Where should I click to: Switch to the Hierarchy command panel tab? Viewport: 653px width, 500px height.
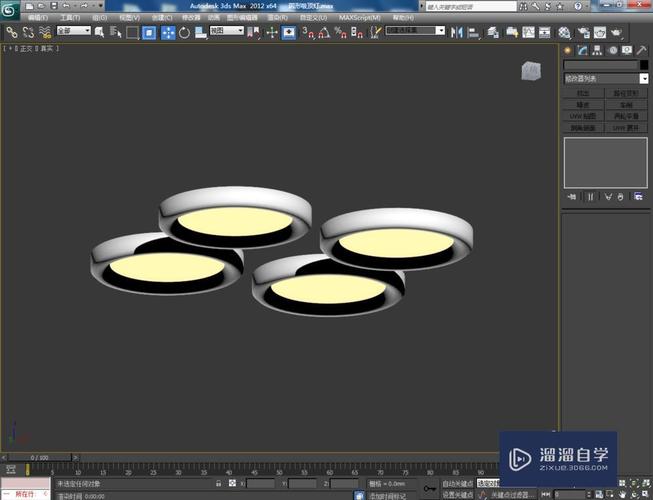click(x=597, y=50)
